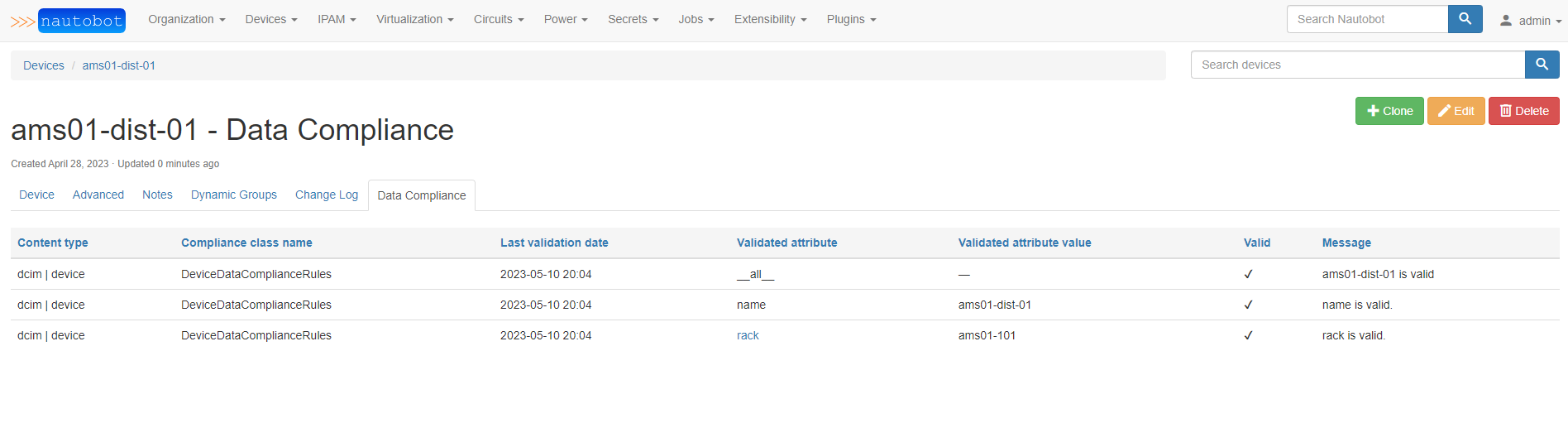Open the IPAM menu
This screenshot has width=1568, height=423.
pos(337,19)
